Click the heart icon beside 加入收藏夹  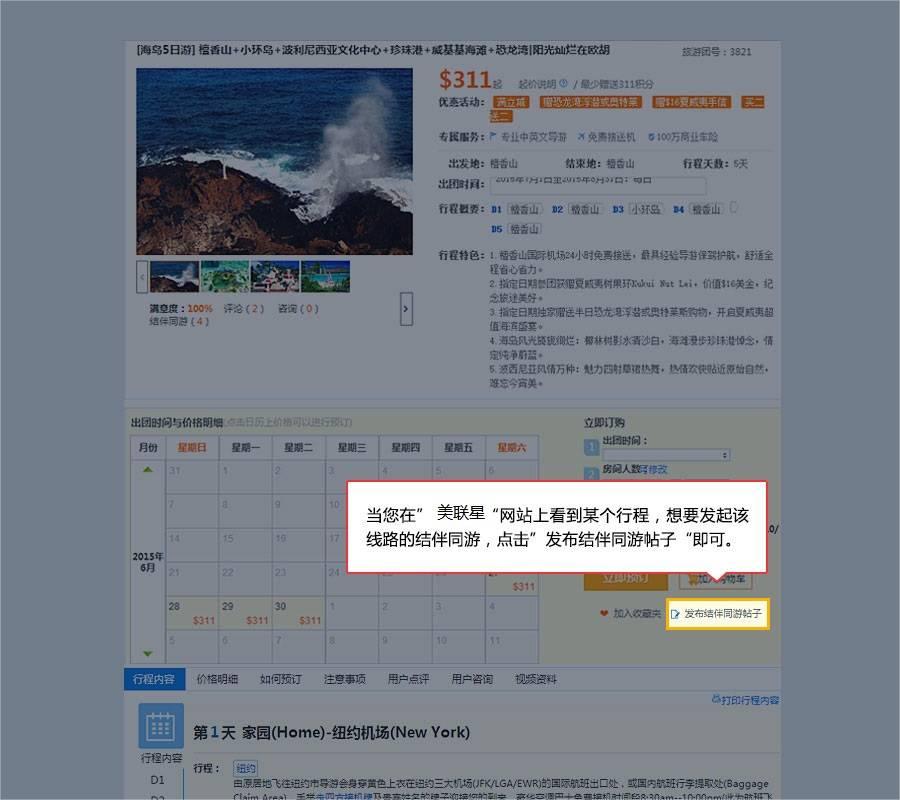(x=604, y=613)
